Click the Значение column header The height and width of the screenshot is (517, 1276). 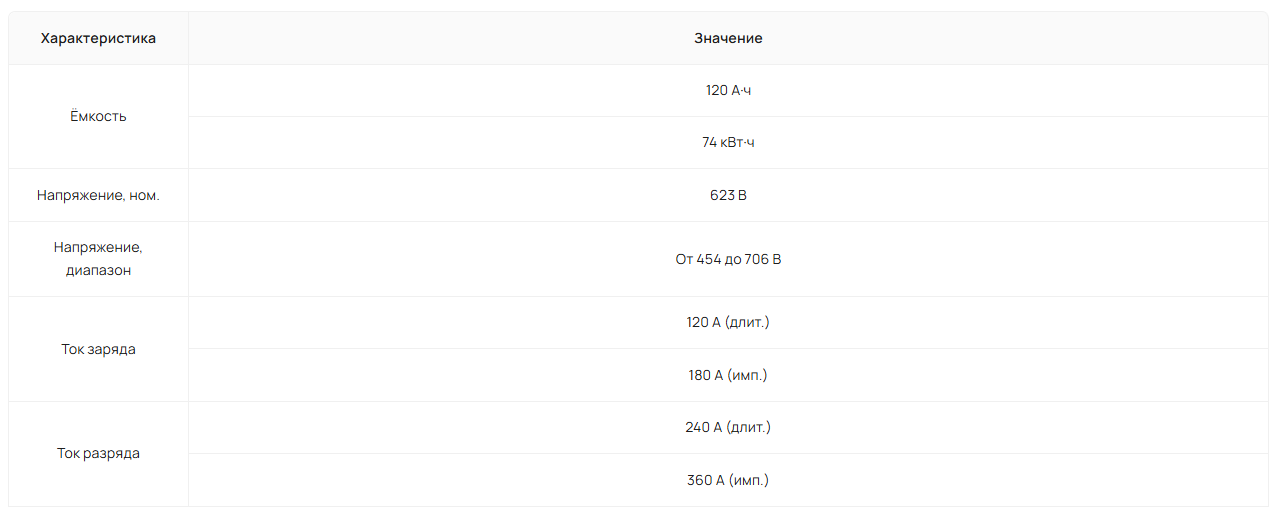pyautogui.click(x=728, y=38)
